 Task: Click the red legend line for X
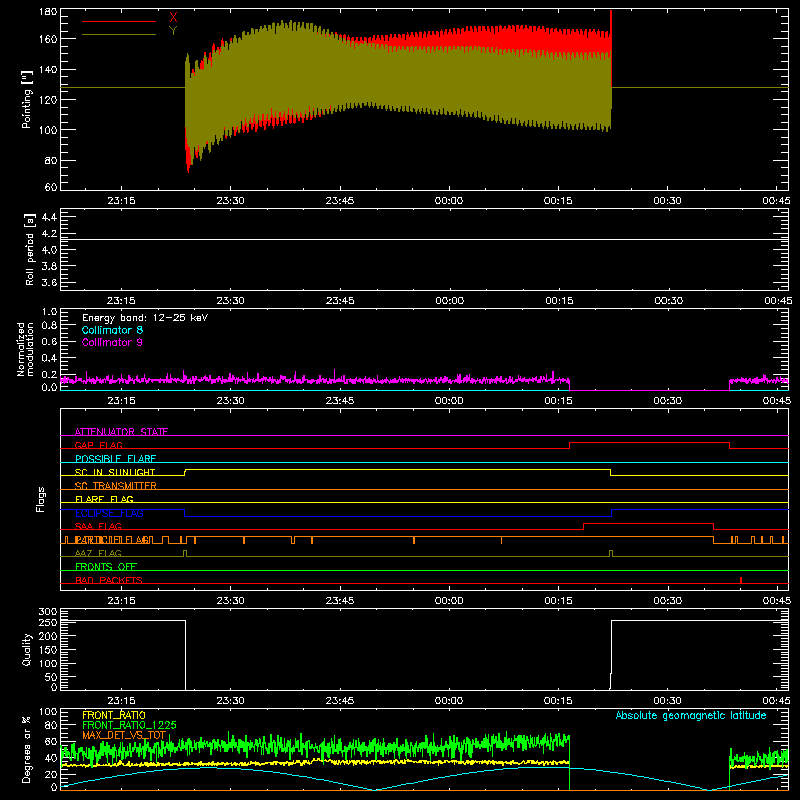(119, 21)
